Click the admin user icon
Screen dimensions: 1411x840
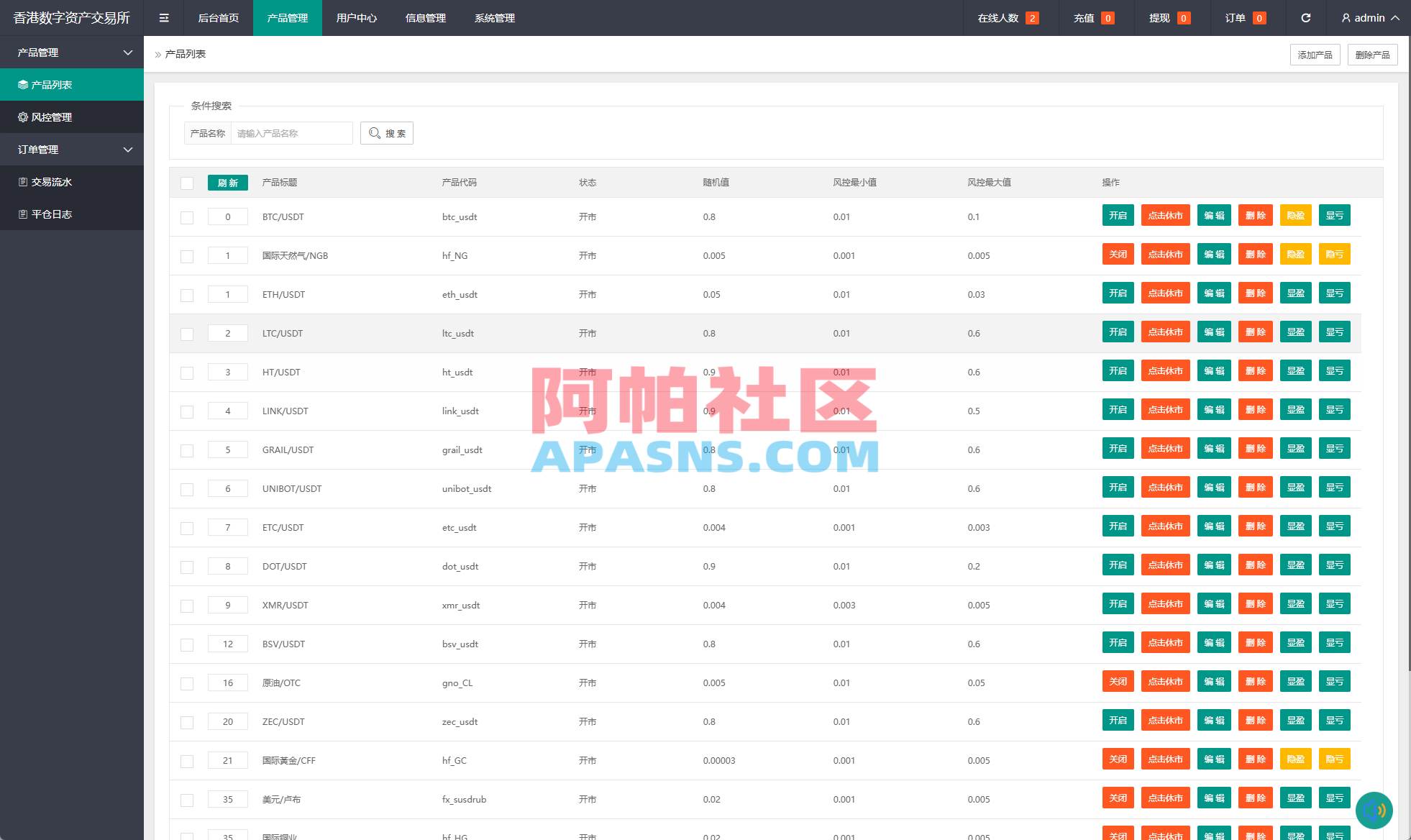[x=1345, y=18]
